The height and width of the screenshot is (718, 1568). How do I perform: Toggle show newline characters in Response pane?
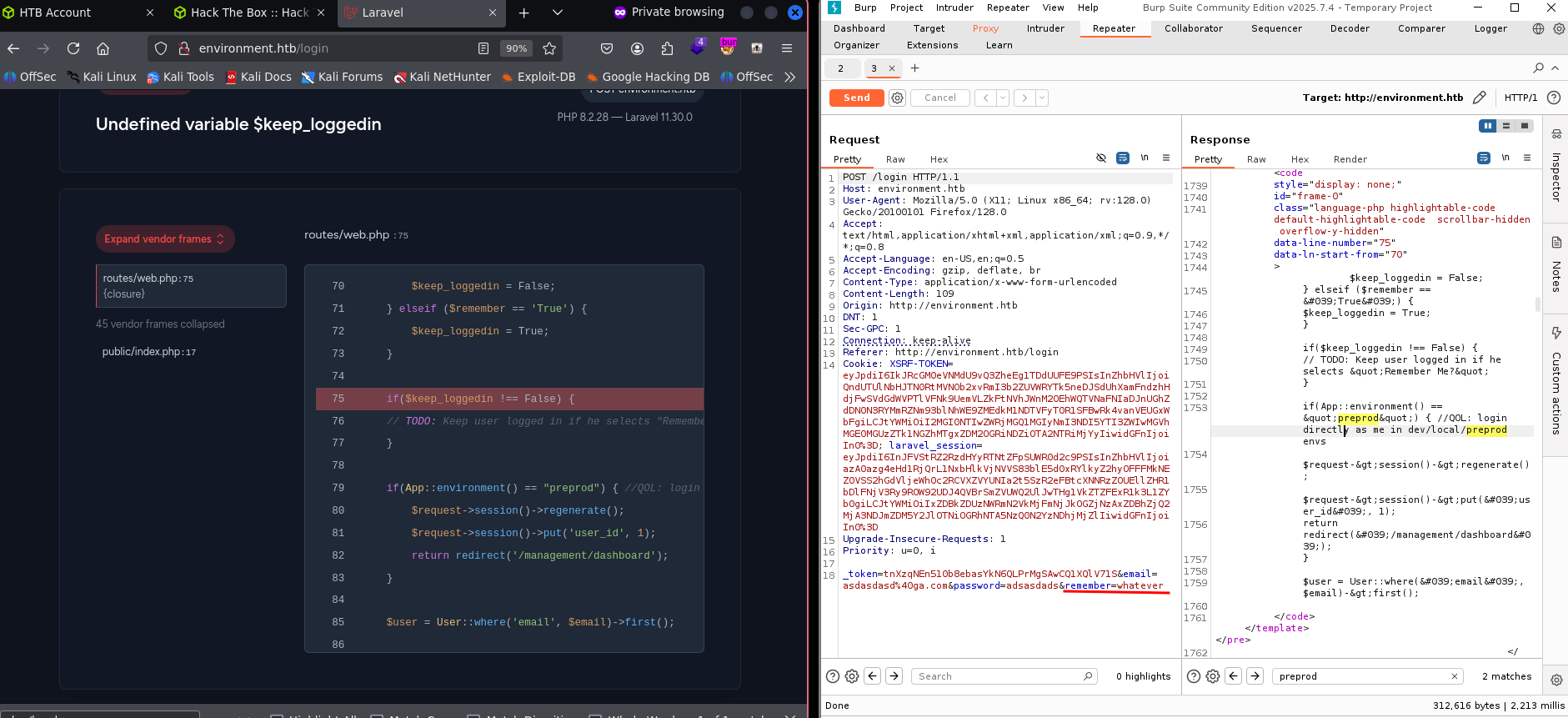tap(1505, 158)
